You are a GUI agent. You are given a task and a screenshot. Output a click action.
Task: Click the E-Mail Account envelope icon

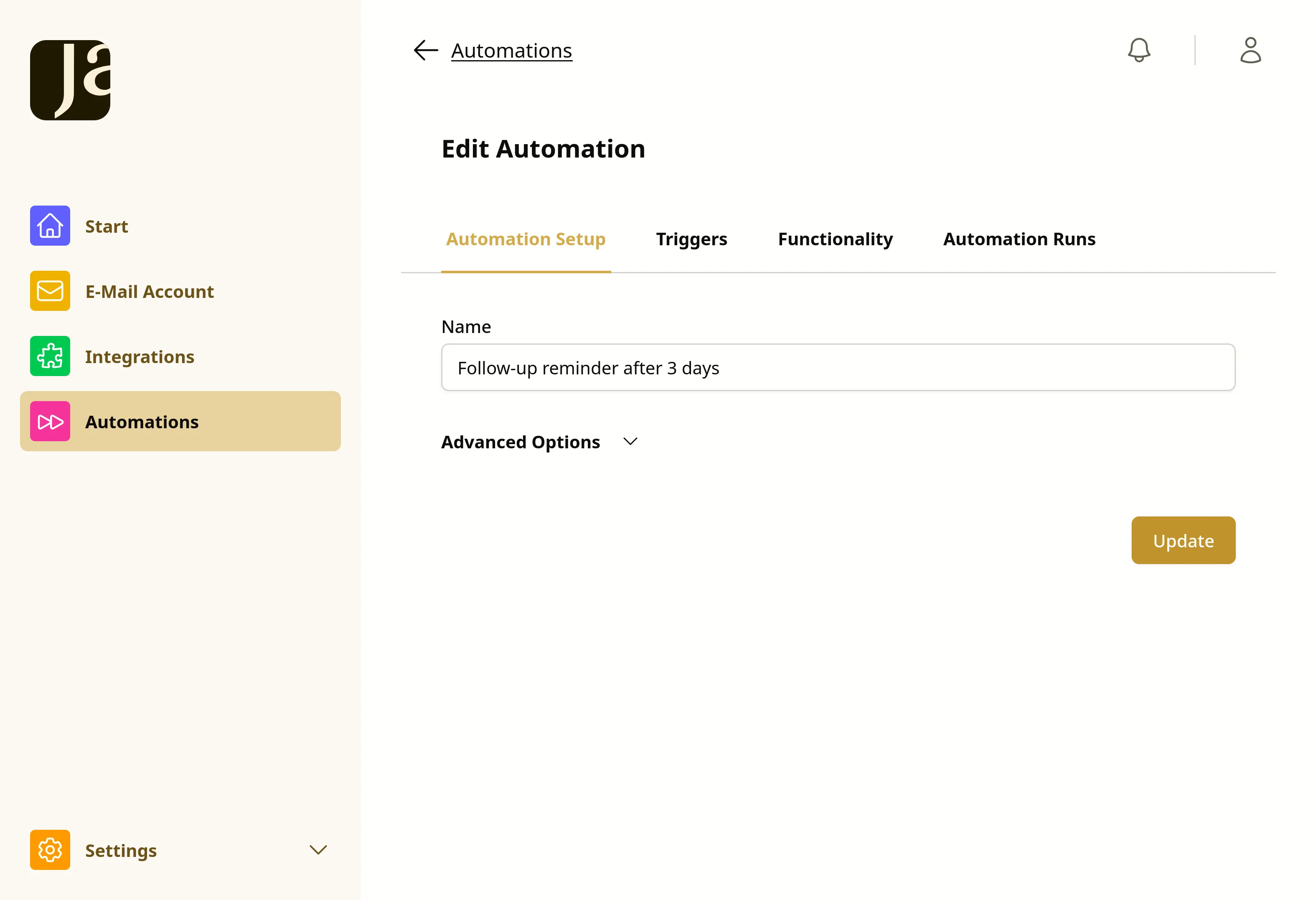coord(50,291)
